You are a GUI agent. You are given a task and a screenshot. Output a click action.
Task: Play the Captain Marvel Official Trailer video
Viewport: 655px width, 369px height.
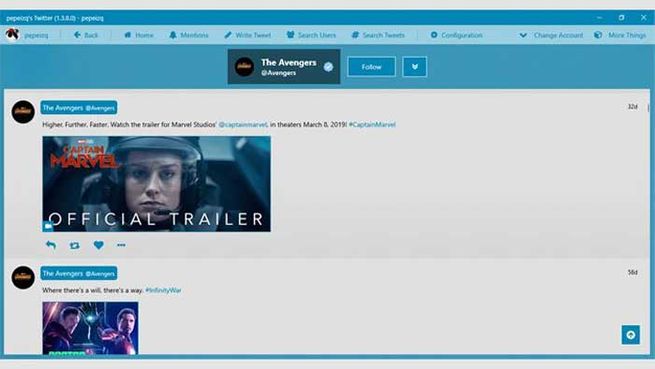click(x=156, y=184)
